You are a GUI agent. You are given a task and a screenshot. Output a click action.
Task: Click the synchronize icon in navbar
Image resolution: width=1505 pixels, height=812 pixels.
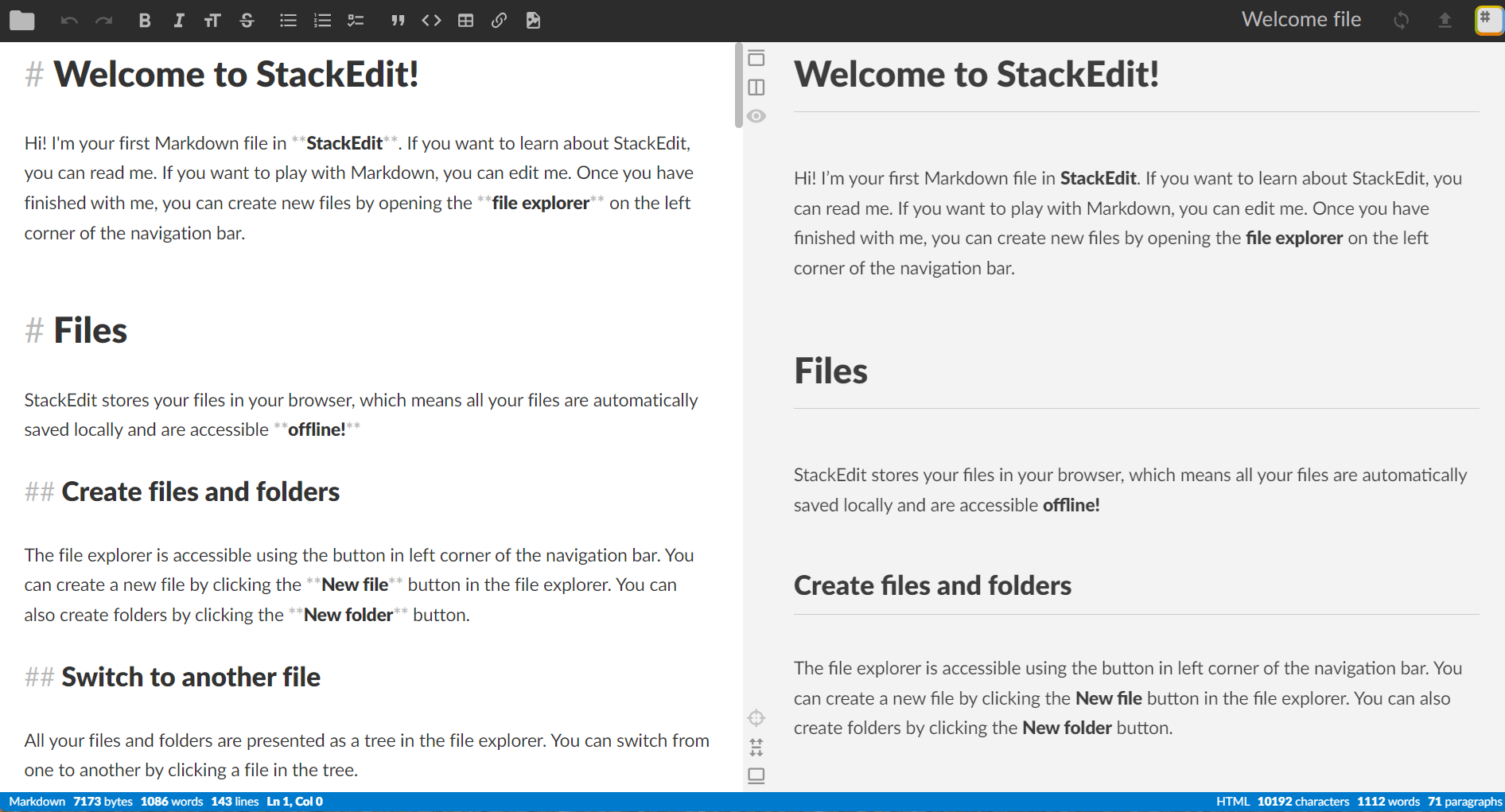tap(1402, 21)
